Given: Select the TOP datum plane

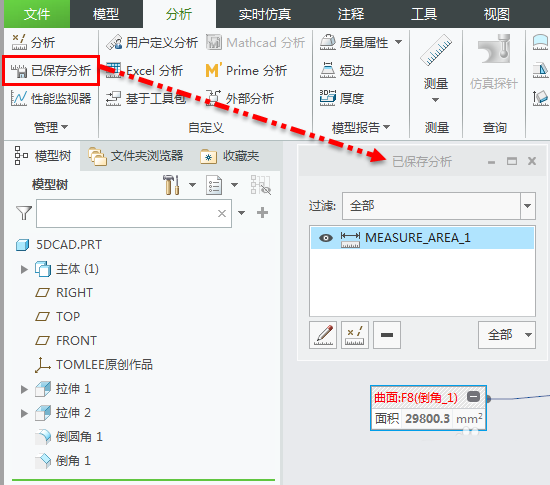Looking at the screenshot, I should [58, 317].
